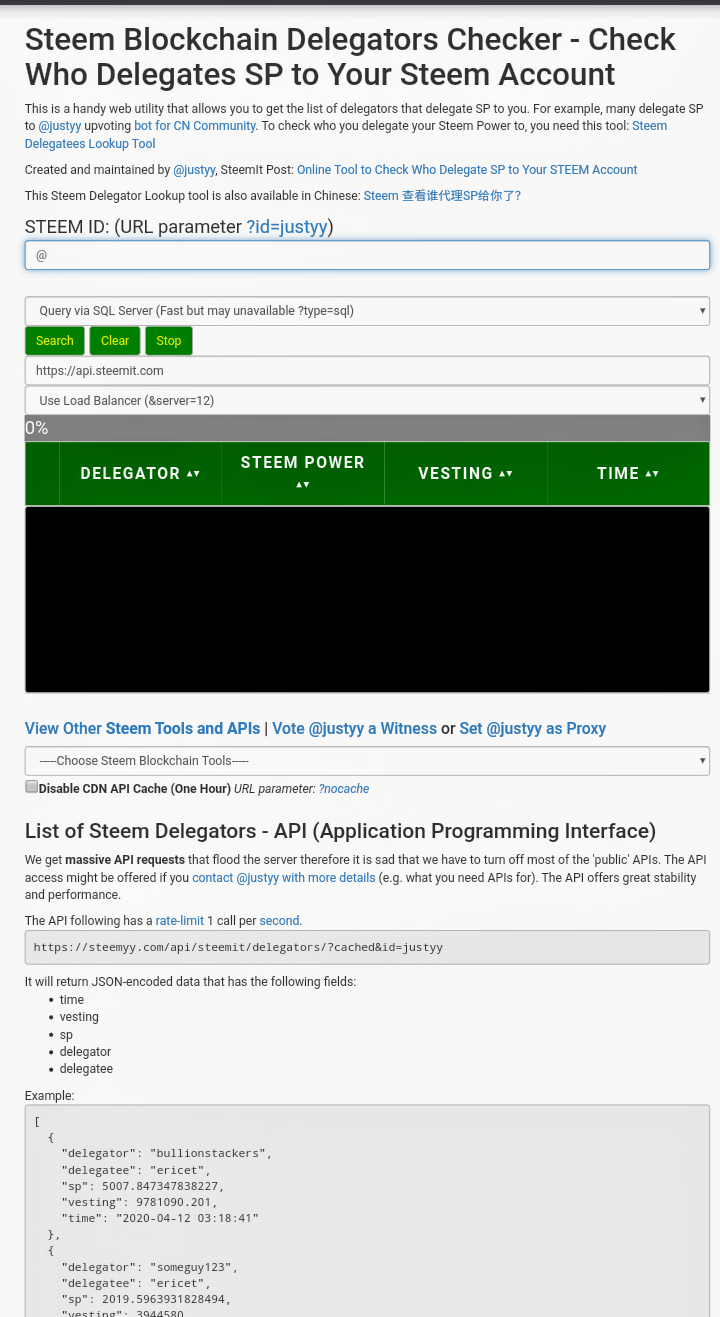This screenshot has height=1317, width=720.
Task: Open bot for CN Community link
Action: pyautogui.click(x=195, y=126)
